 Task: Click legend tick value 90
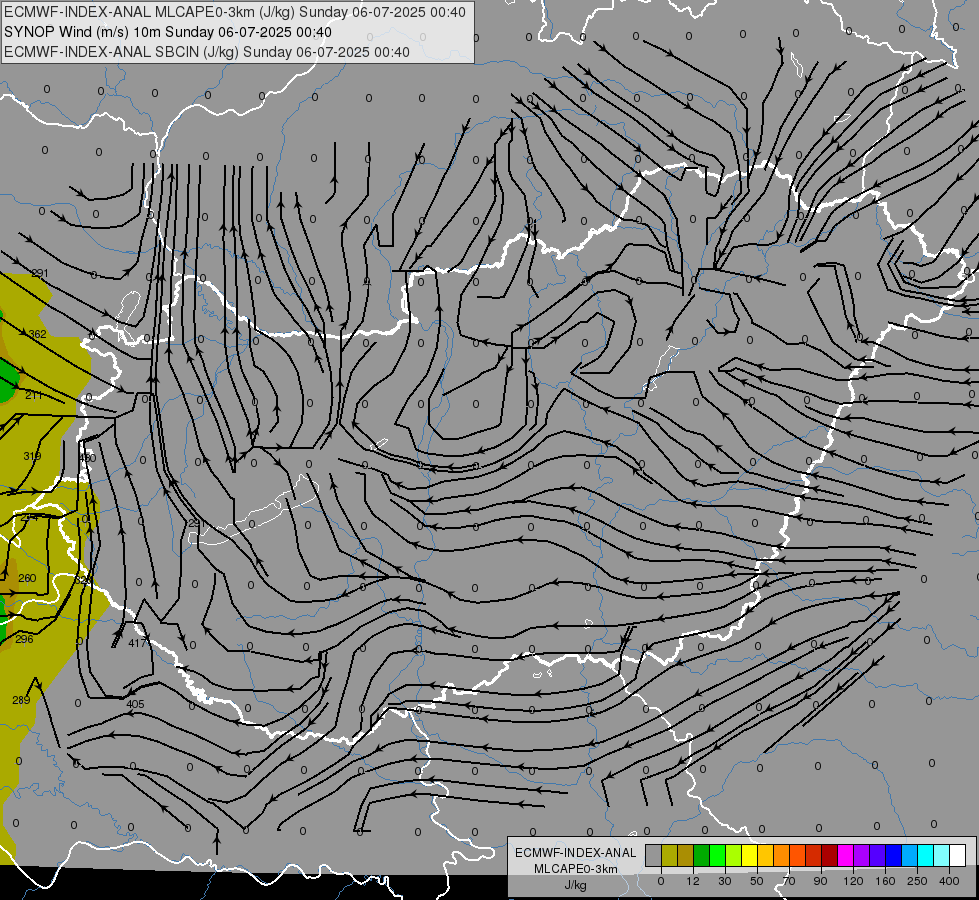pos(821,881)
